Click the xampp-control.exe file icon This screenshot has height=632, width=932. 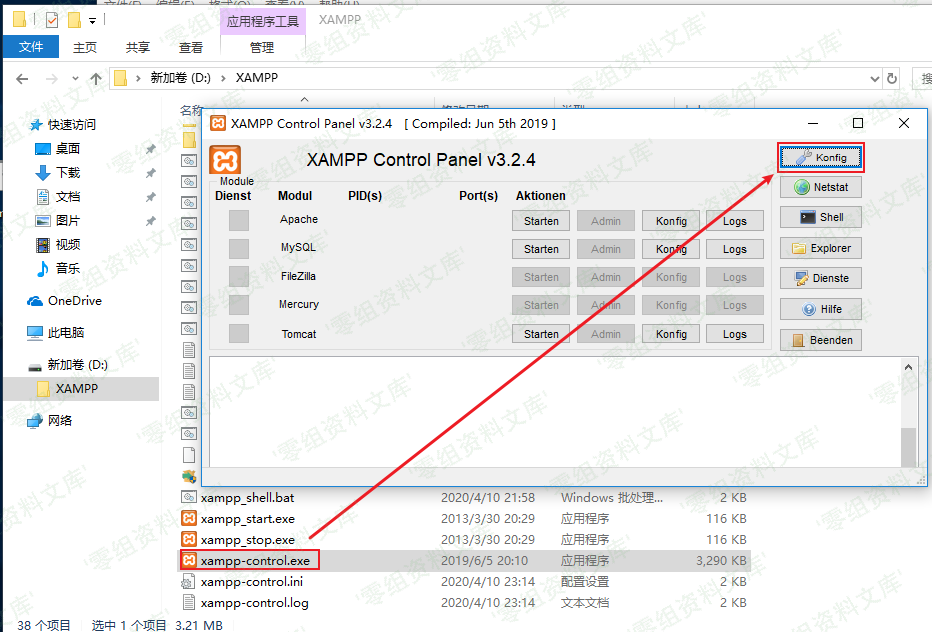pos(189,560)
